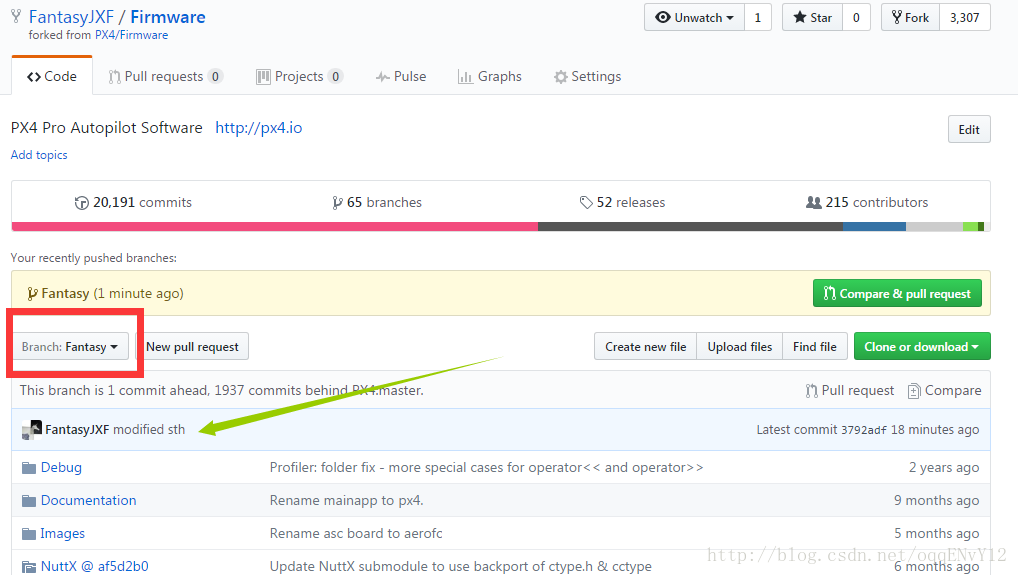Open the Images folder
This screenshot has height=575, width=1018.
pyautogui.click(x=62, y=533)
